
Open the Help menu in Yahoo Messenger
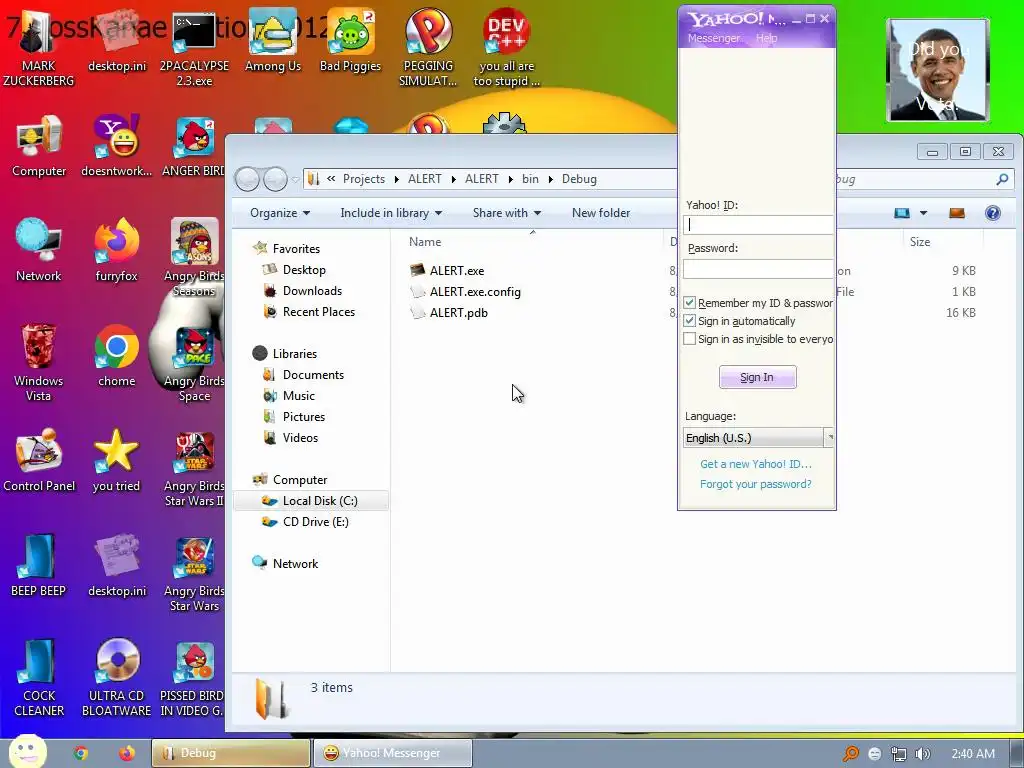point(767,38)
